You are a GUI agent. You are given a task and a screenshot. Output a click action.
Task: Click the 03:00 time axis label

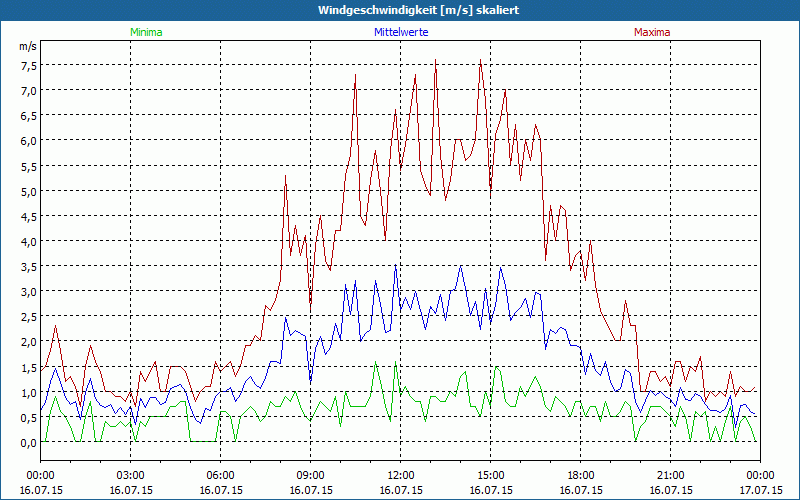(131, 476)
